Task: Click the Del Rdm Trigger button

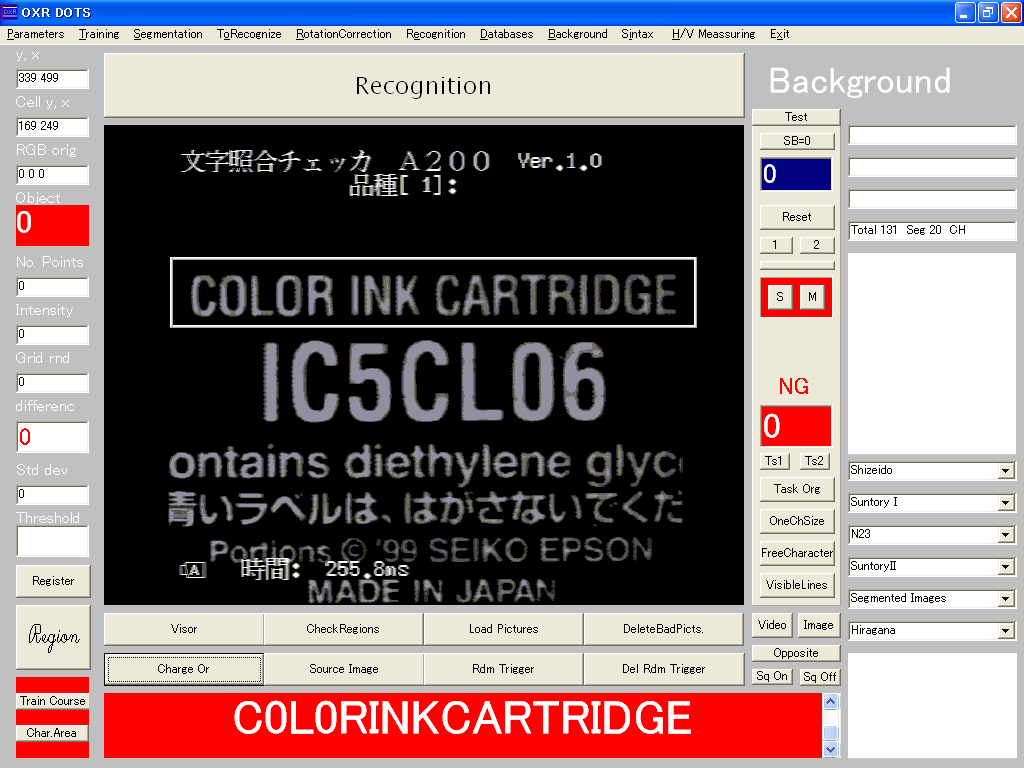Action: (x=664, y=669)
